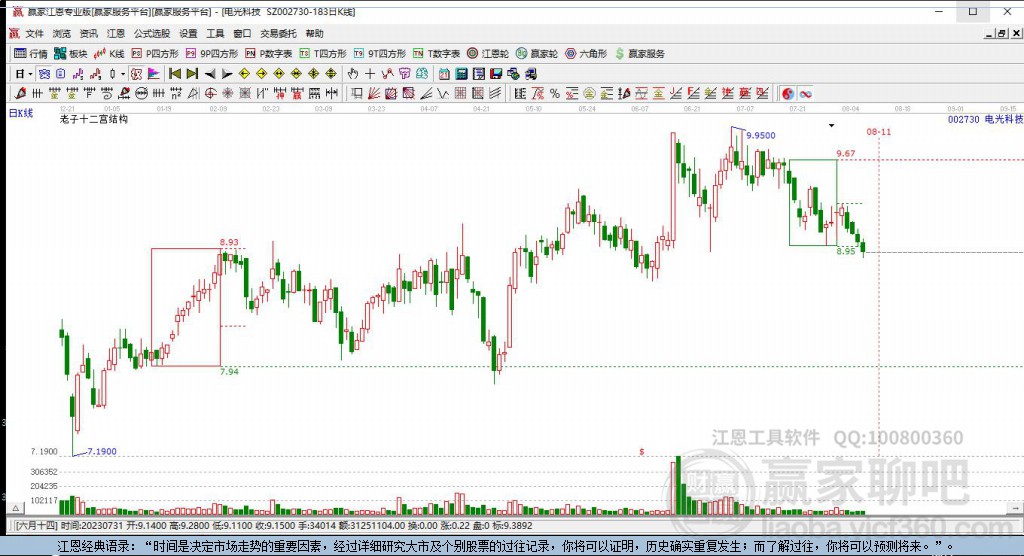Open the 板块 sector view

pos(71,54)
